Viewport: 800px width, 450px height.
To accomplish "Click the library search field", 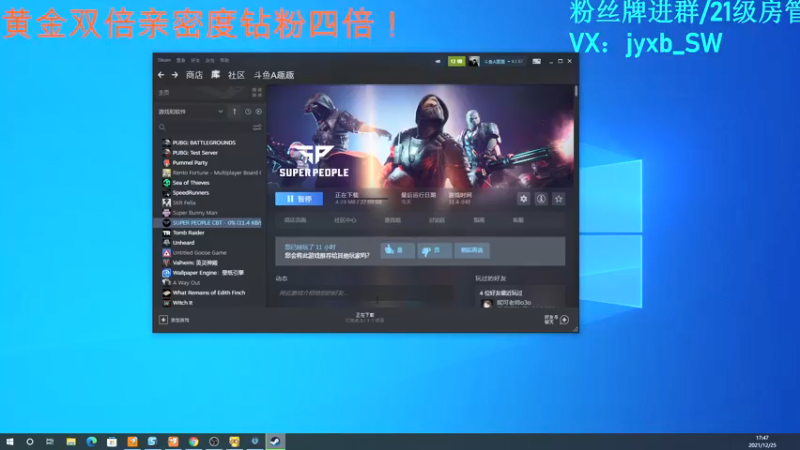I will point(204,127).
